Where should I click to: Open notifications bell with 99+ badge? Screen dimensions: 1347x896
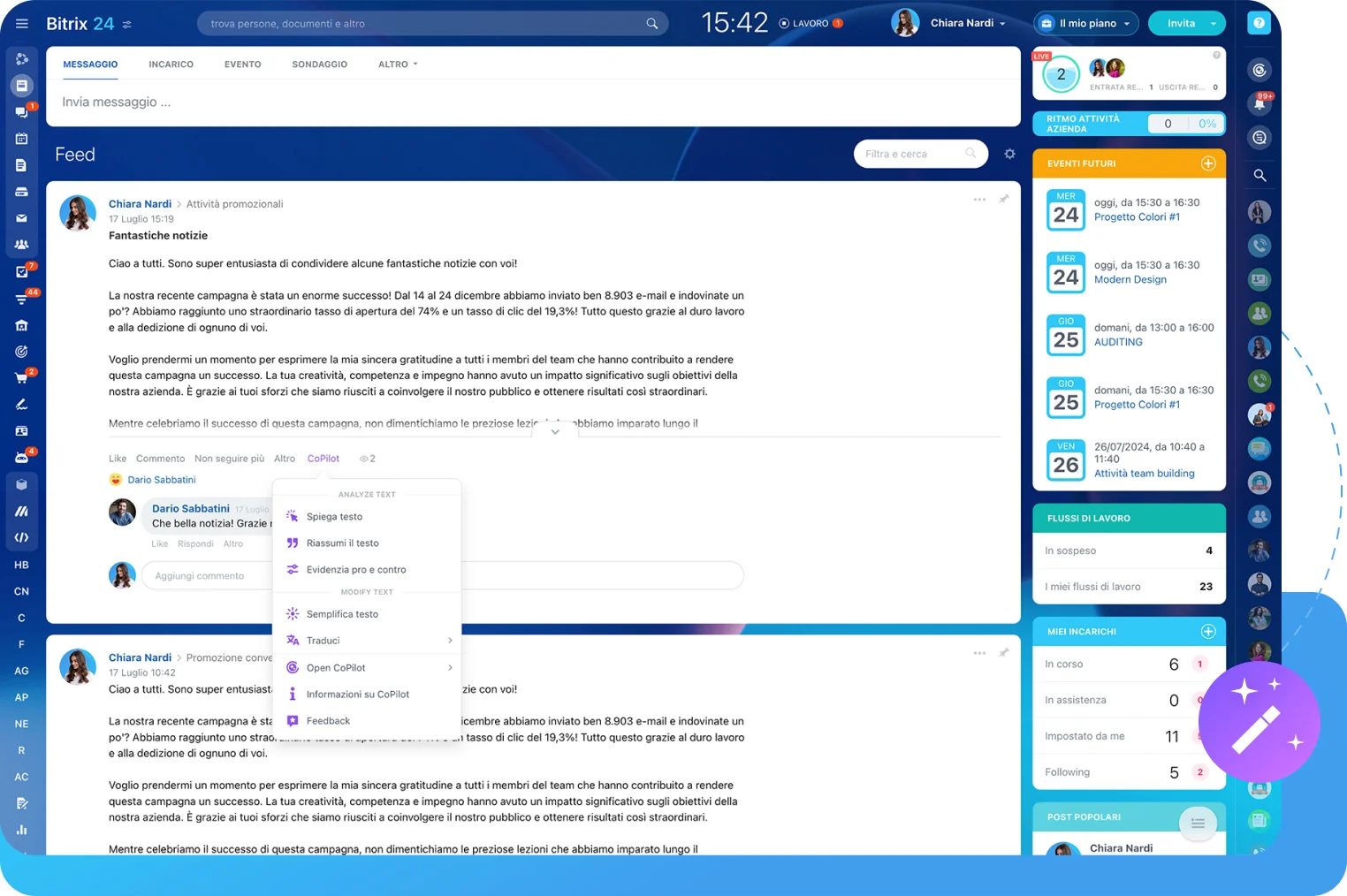[x=1259, y=103]
